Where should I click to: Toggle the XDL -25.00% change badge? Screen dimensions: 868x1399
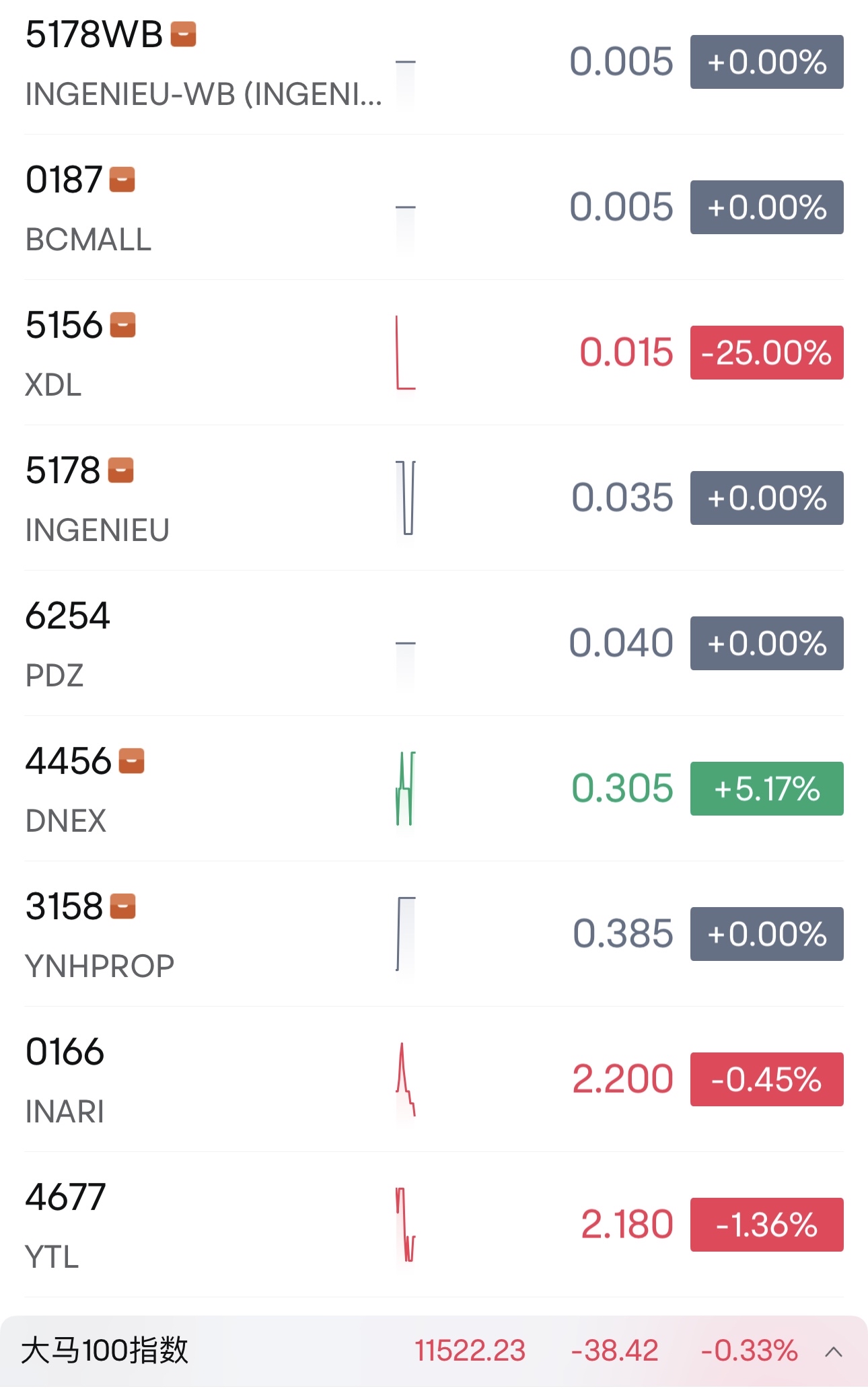point(766,353)
